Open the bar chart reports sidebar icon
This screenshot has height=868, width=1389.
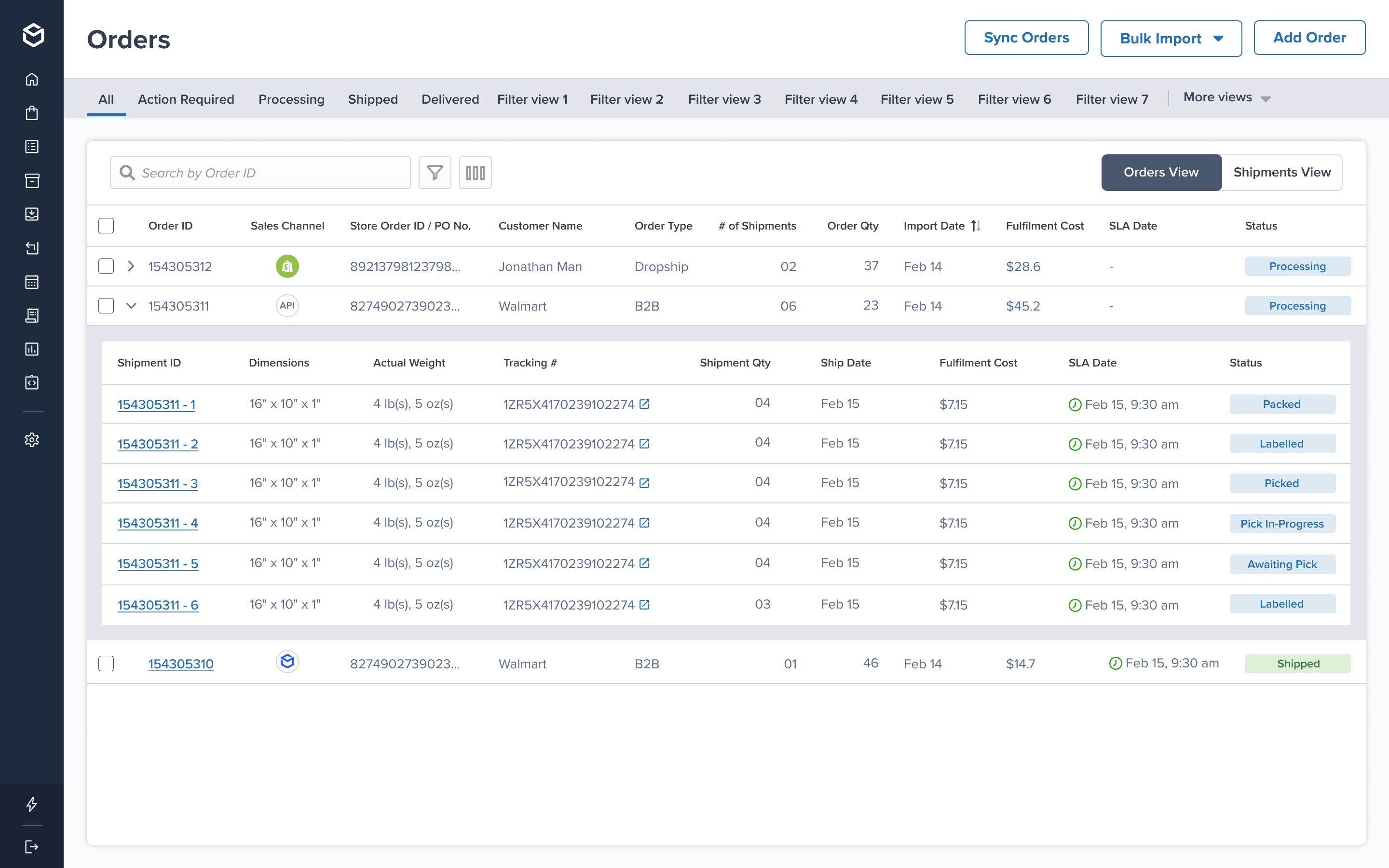(x=32, y=349)
